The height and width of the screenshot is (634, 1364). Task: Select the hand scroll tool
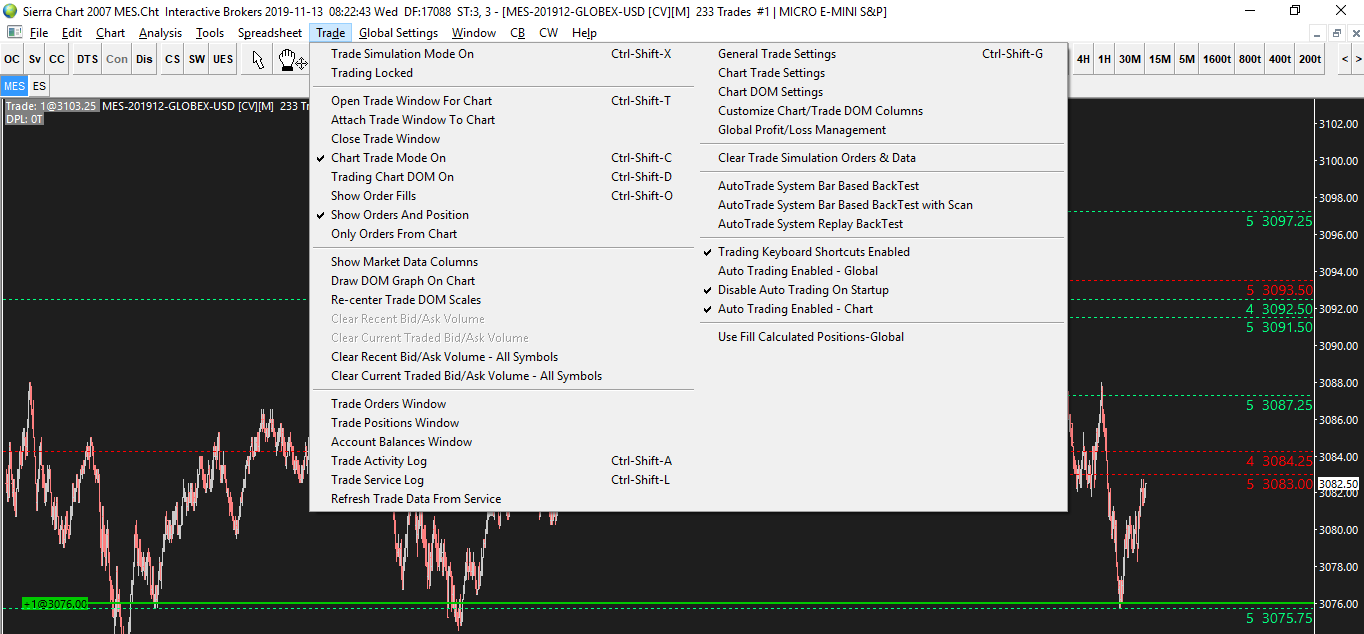[292, 59]
